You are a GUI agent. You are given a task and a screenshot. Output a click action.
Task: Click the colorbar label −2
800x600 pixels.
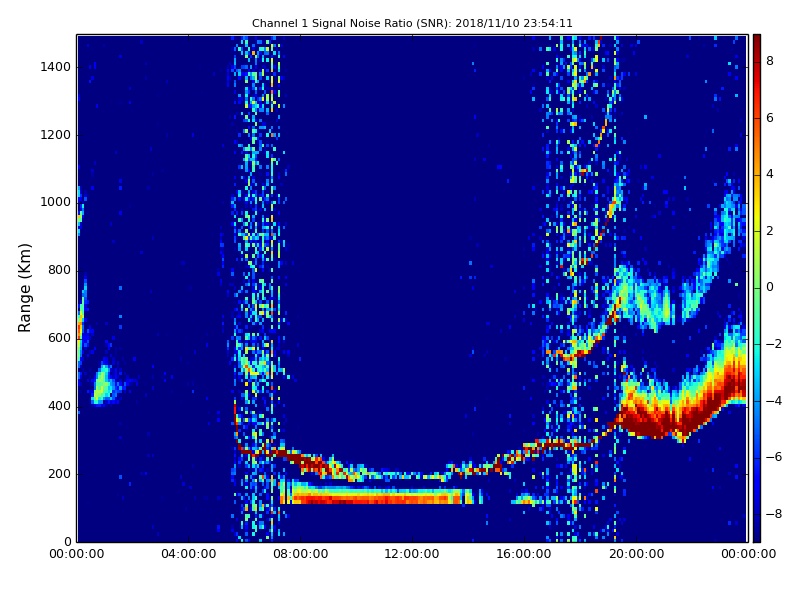click(774, 344)
